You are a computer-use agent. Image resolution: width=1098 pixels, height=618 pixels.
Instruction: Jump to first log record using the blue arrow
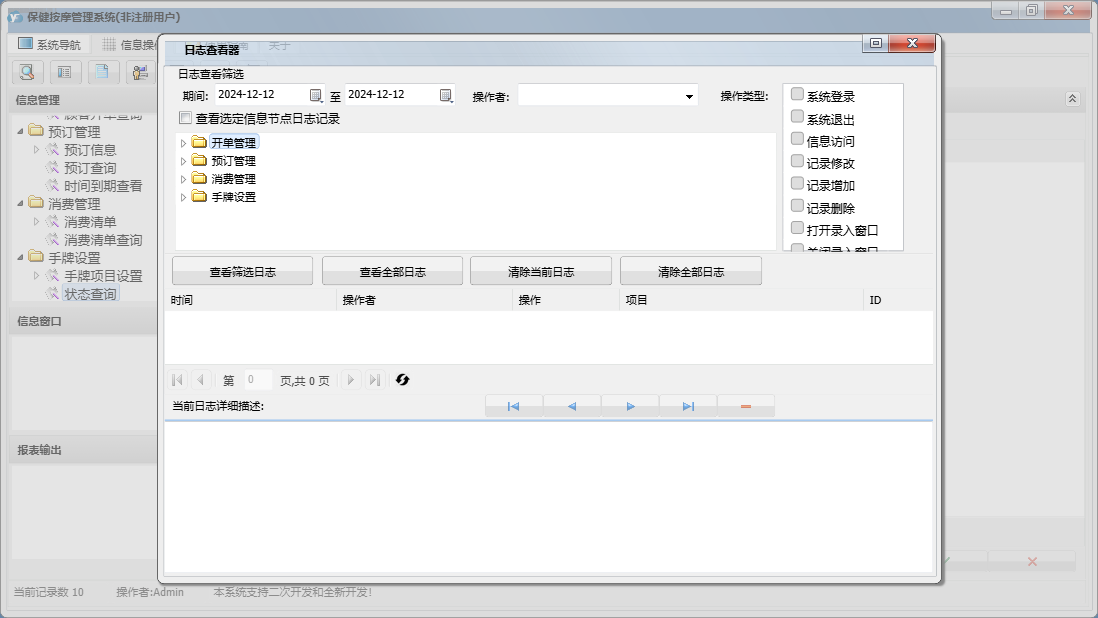(x=513, y=406)
